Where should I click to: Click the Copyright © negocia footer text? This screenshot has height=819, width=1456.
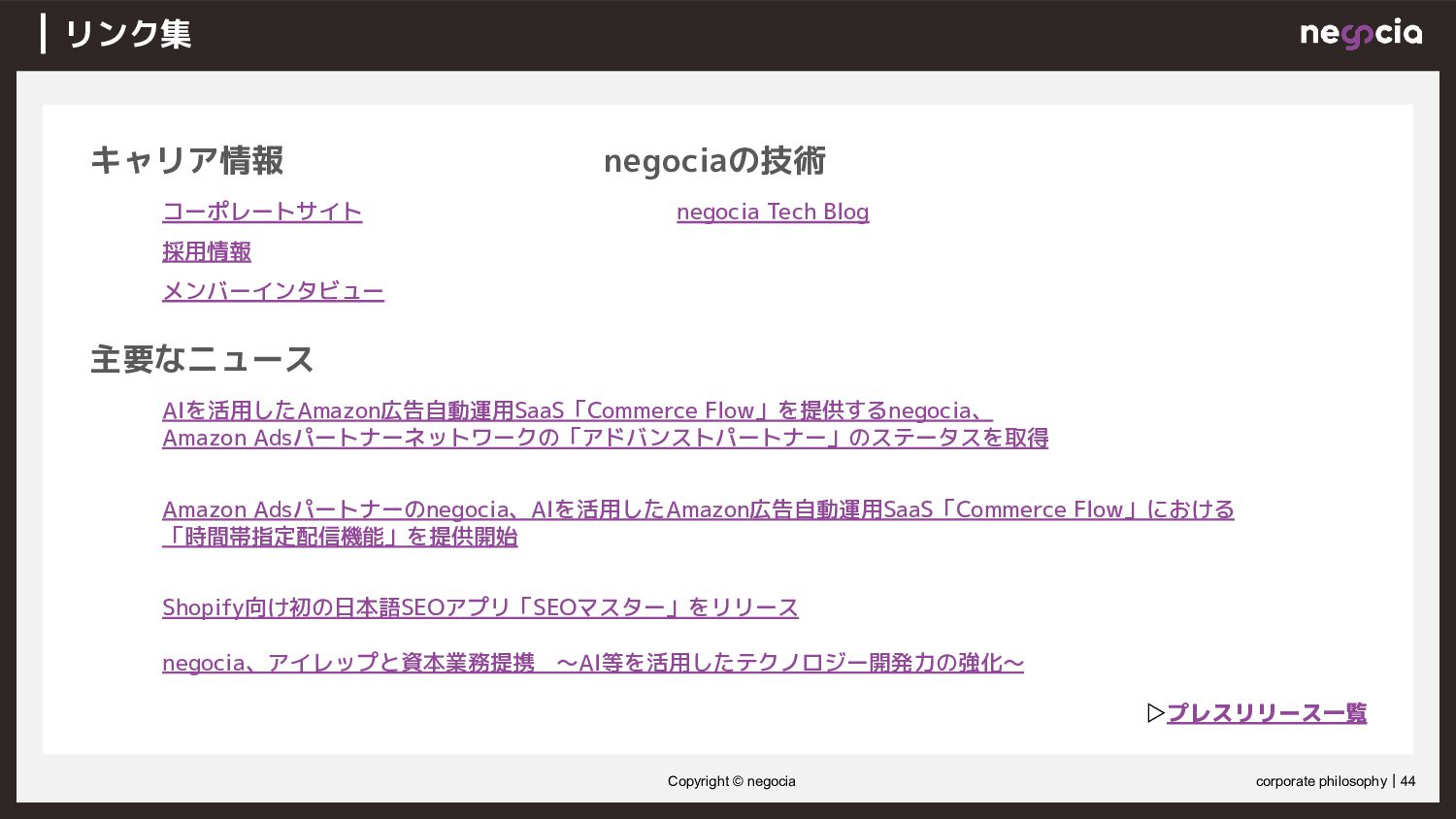point(732,781)
